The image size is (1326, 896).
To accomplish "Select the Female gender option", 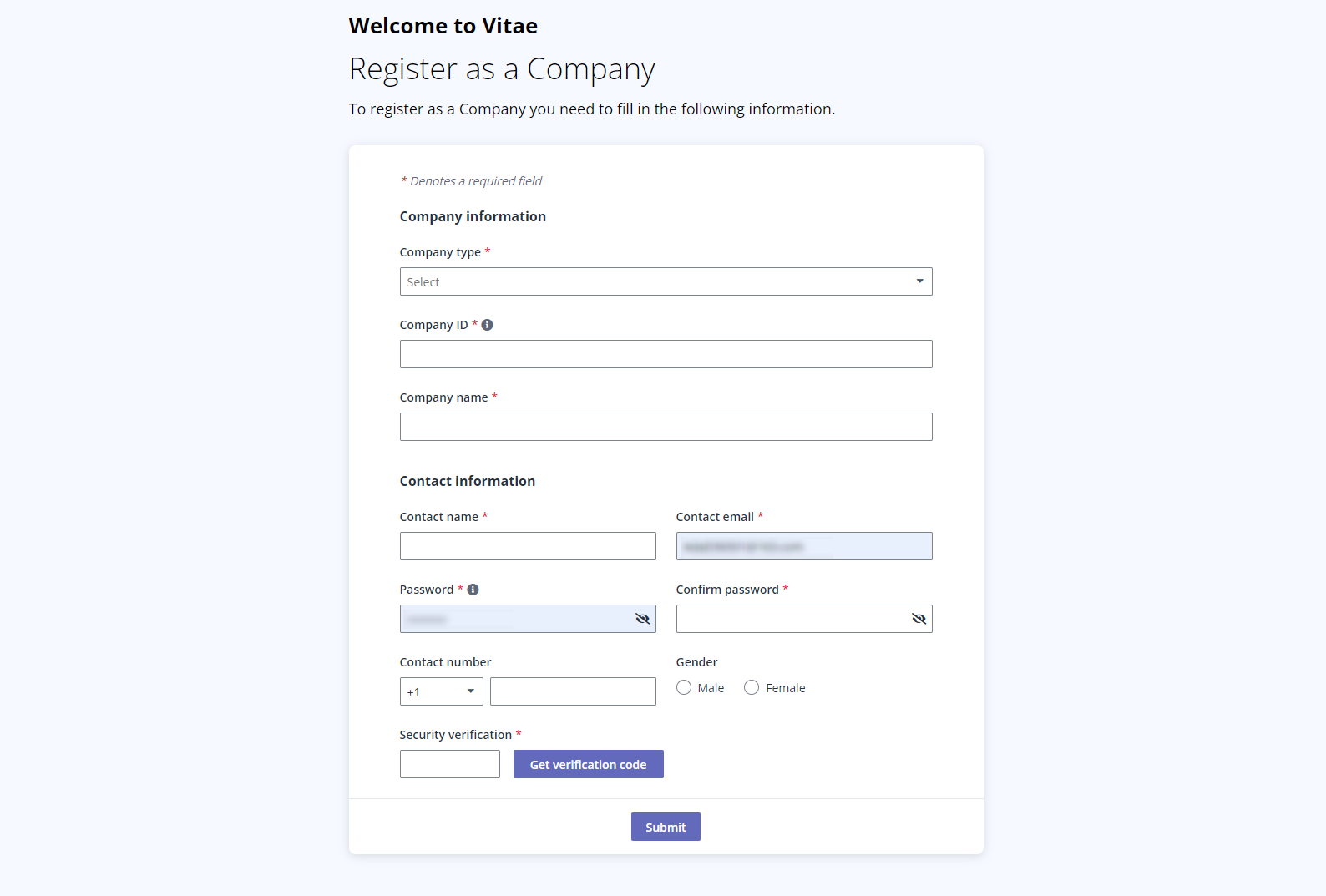I will tap(751, 687).
